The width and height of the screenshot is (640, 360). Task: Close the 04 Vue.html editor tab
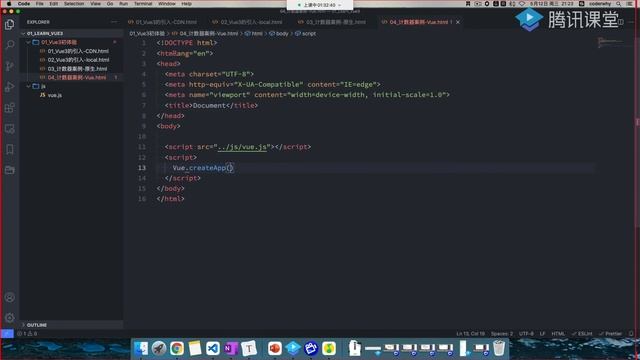tap(458, 22)
